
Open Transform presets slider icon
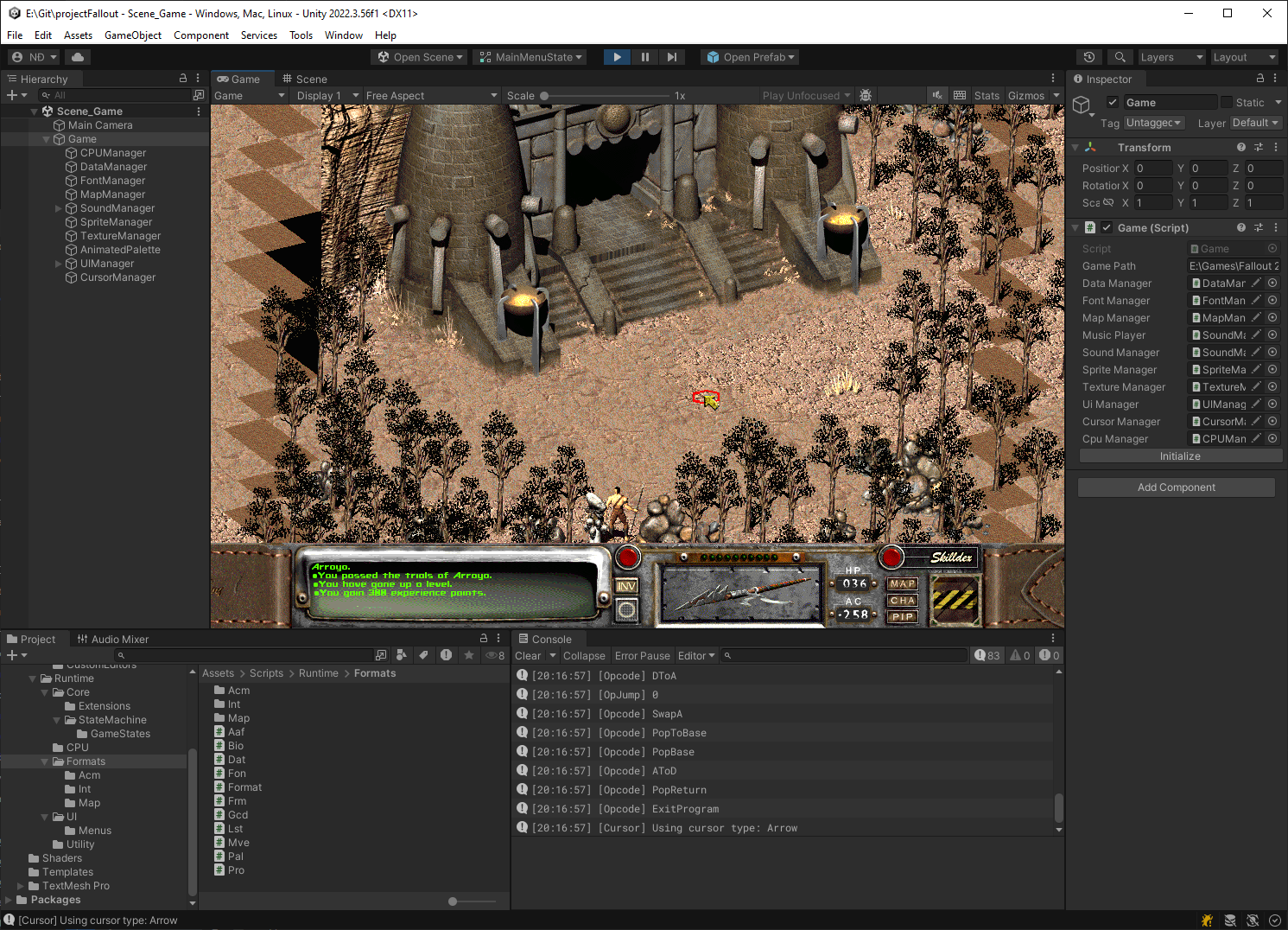point(1259,147)
